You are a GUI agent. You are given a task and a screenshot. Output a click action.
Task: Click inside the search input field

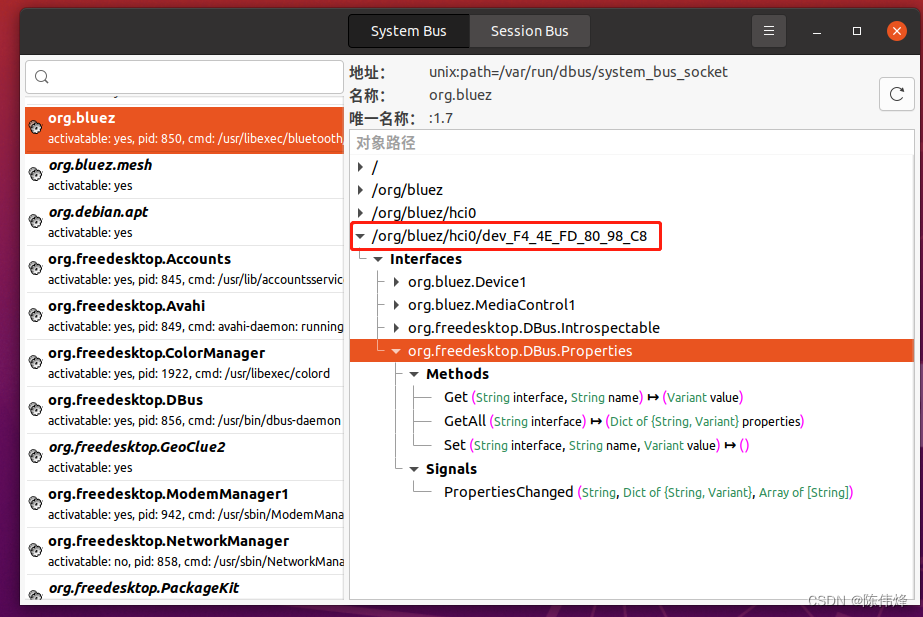[180, 76]
